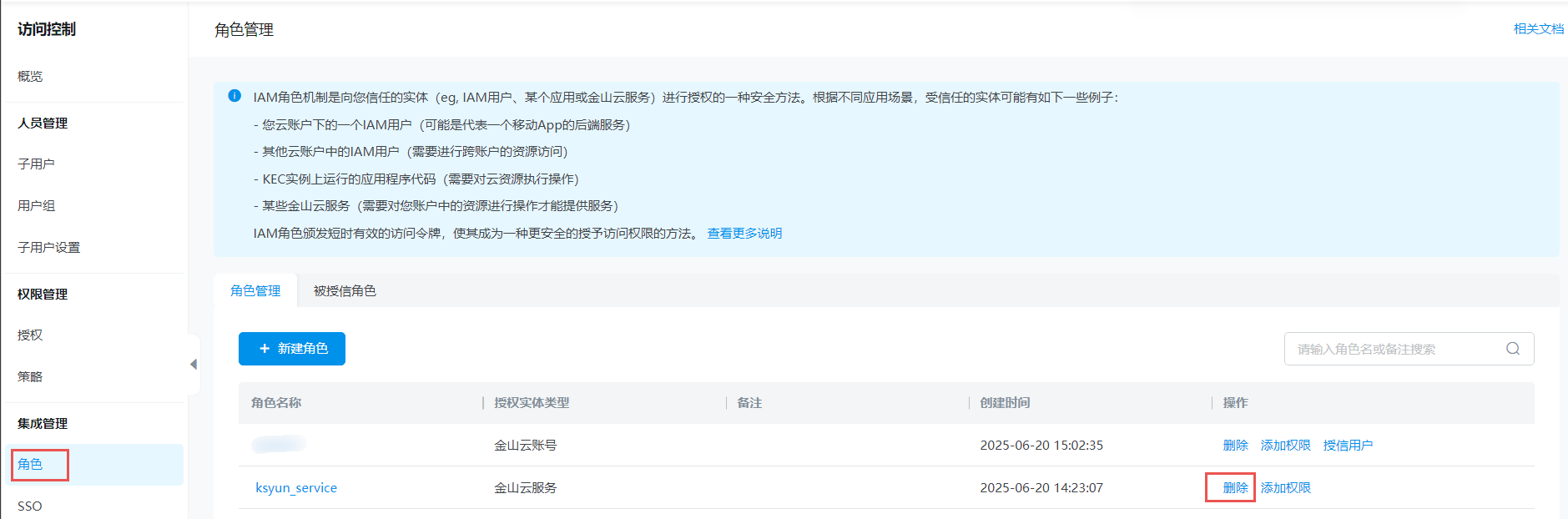Open 用户组 in sidebar

coord(36,206)
